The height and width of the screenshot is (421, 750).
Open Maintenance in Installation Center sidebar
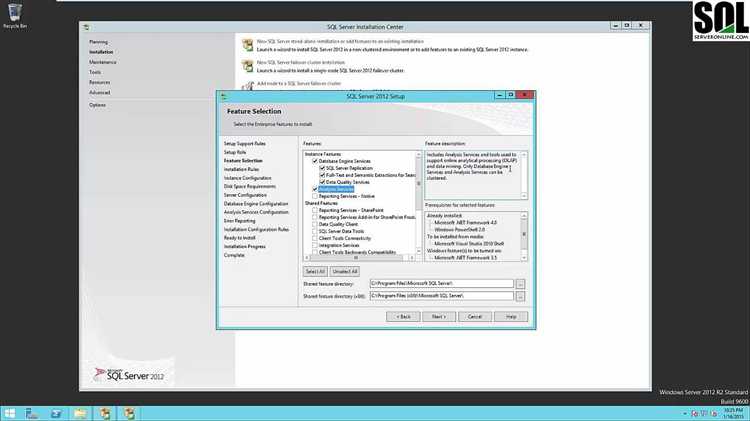(102, 62)
